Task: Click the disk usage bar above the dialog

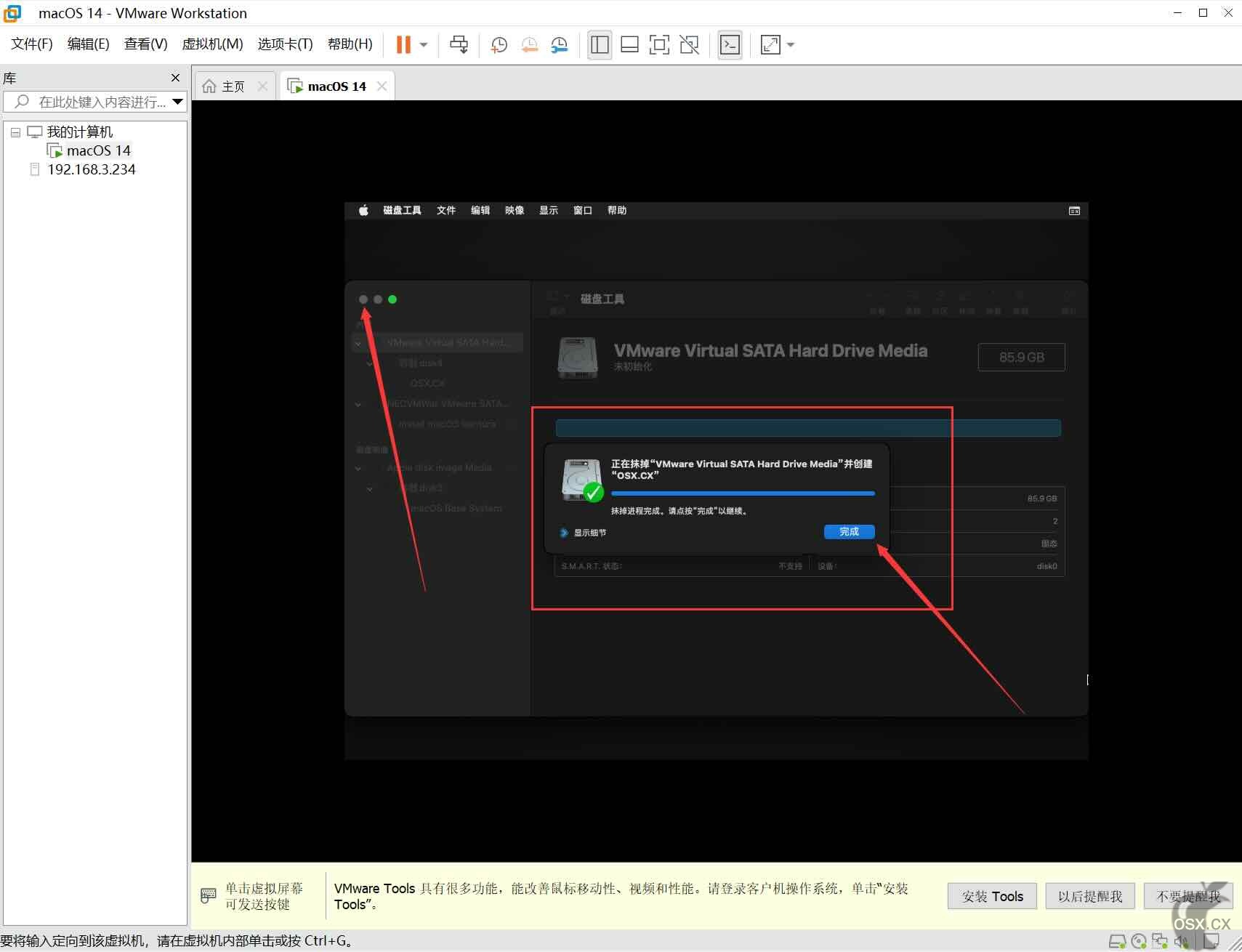Action: pos(808,428)
